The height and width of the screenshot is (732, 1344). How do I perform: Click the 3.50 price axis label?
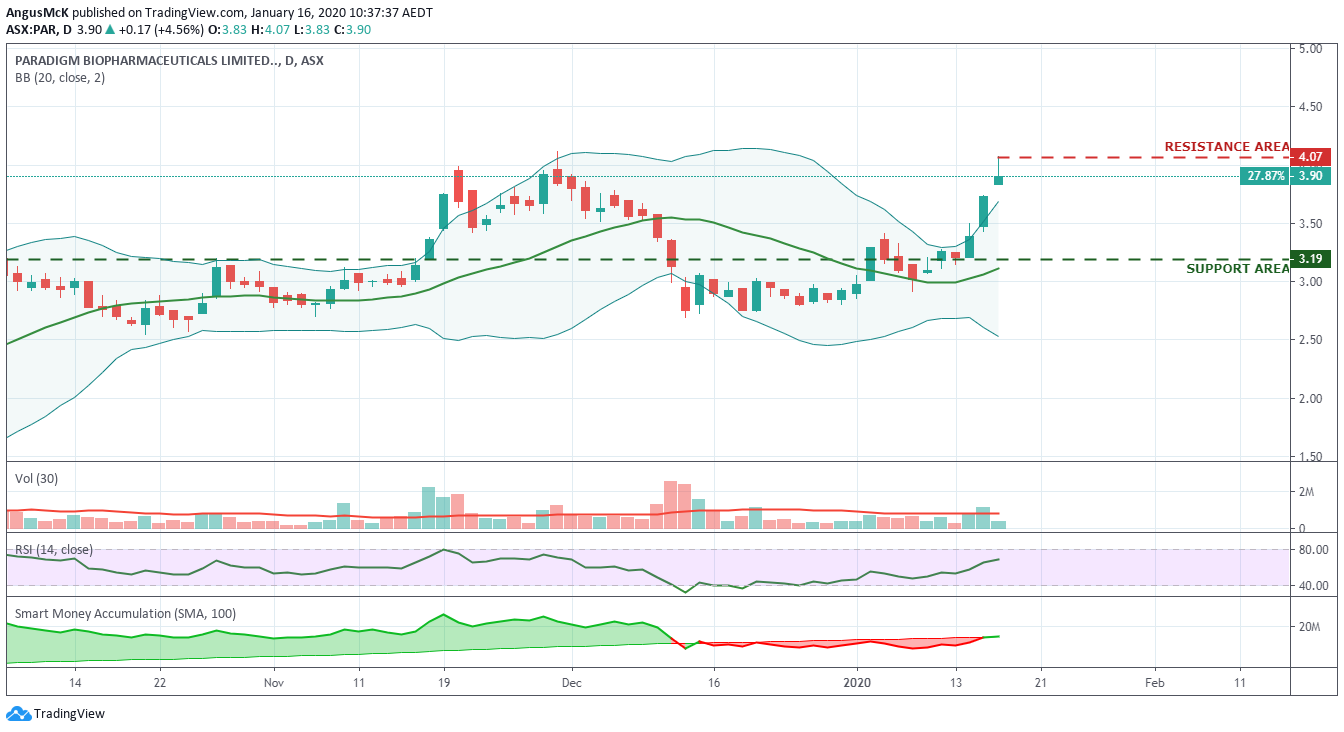click(x=1311, y=223)
